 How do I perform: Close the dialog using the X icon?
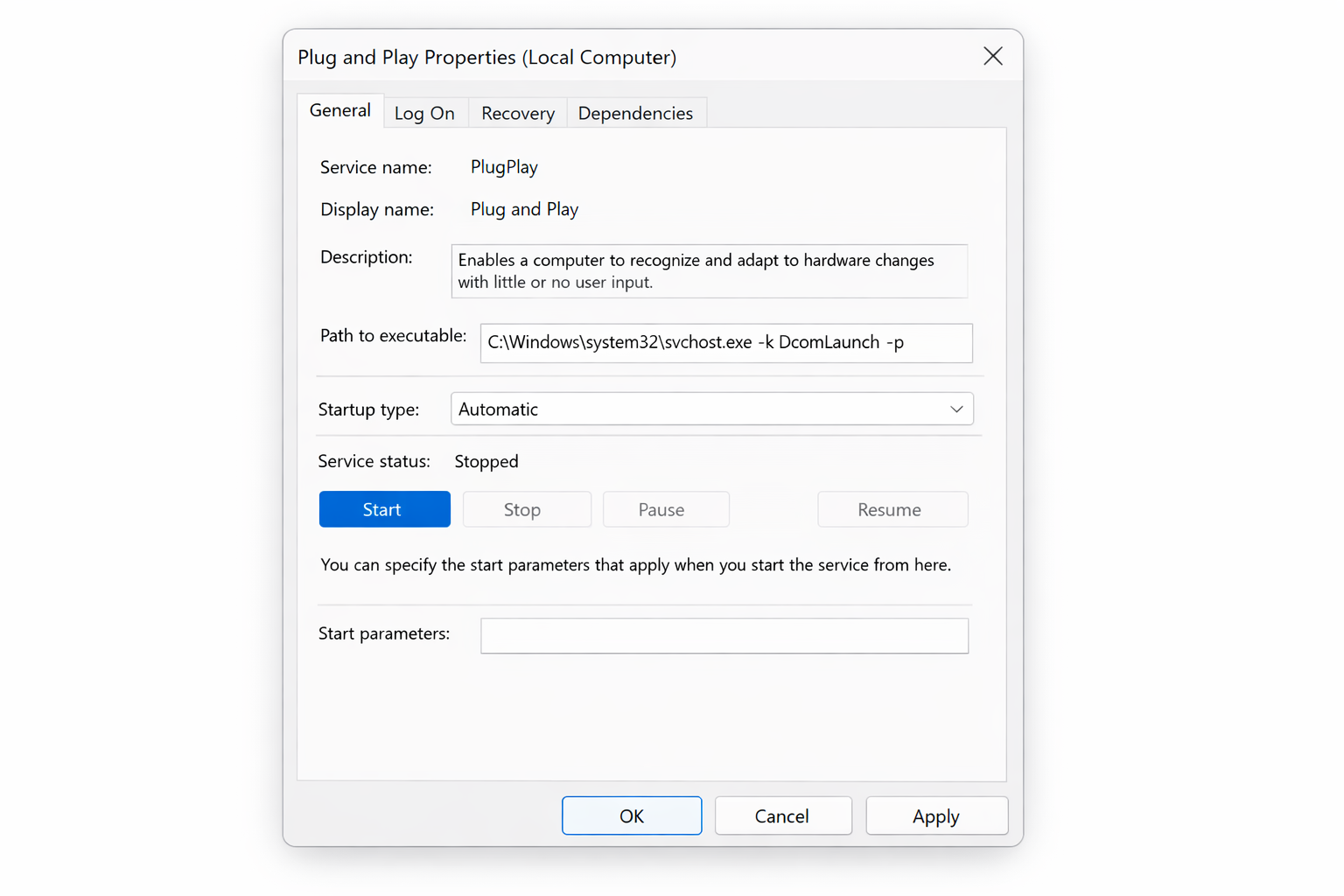(x=993, y=55)
